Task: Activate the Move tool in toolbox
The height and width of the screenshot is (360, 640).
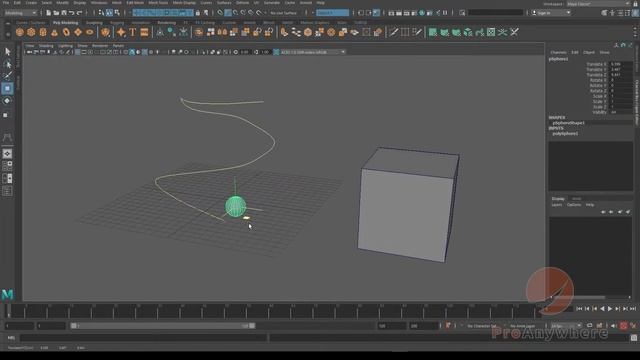Action: (x=7, y=89)
